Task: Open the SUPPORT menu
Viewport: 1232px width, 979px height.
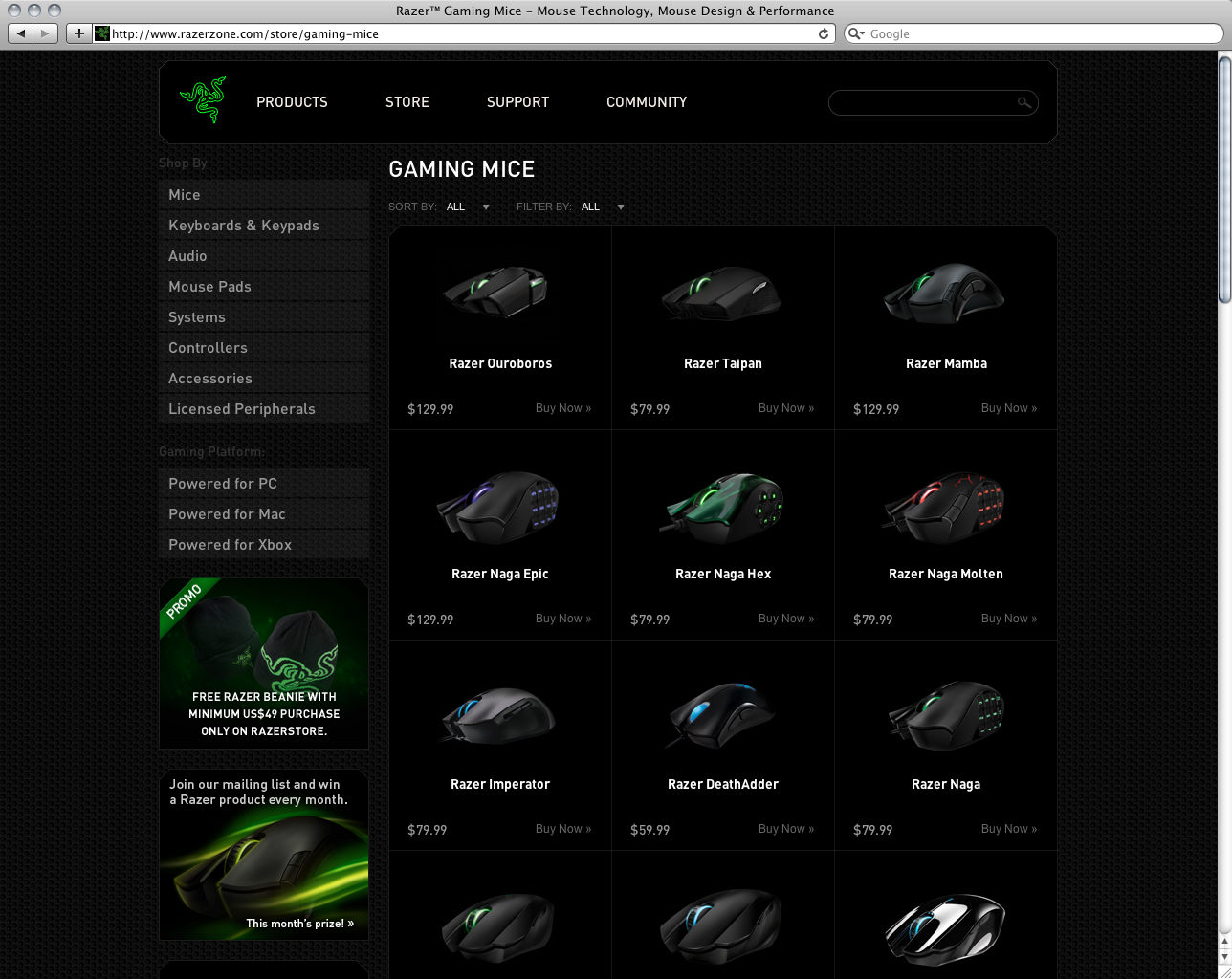Action: pos(517,102)
